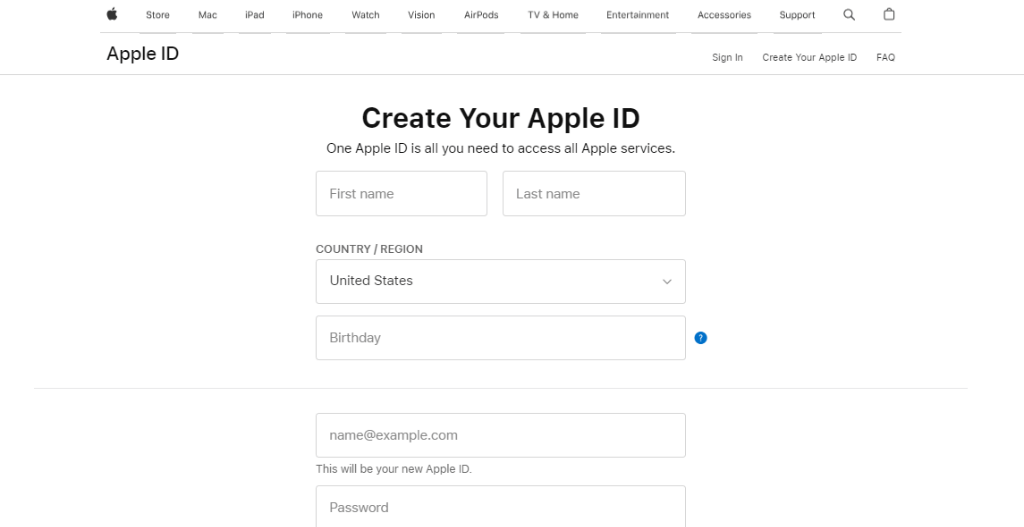Click the name@example.com email field
This screenshot has height=527, width=1024.
coord(500,436)
